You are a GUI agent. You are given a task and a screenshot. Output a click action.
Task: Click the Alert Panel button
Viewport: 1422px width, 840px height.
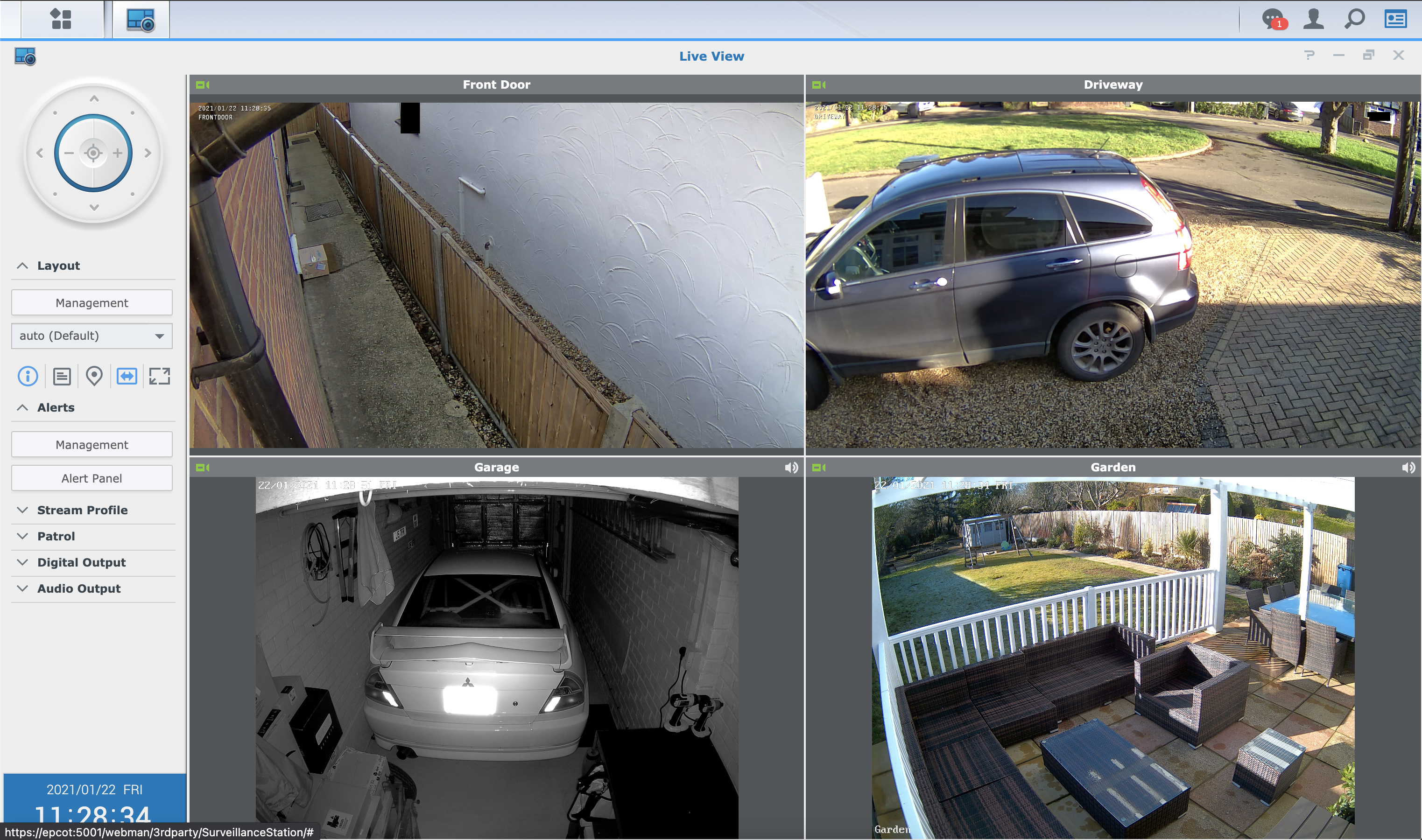(92, 478)
